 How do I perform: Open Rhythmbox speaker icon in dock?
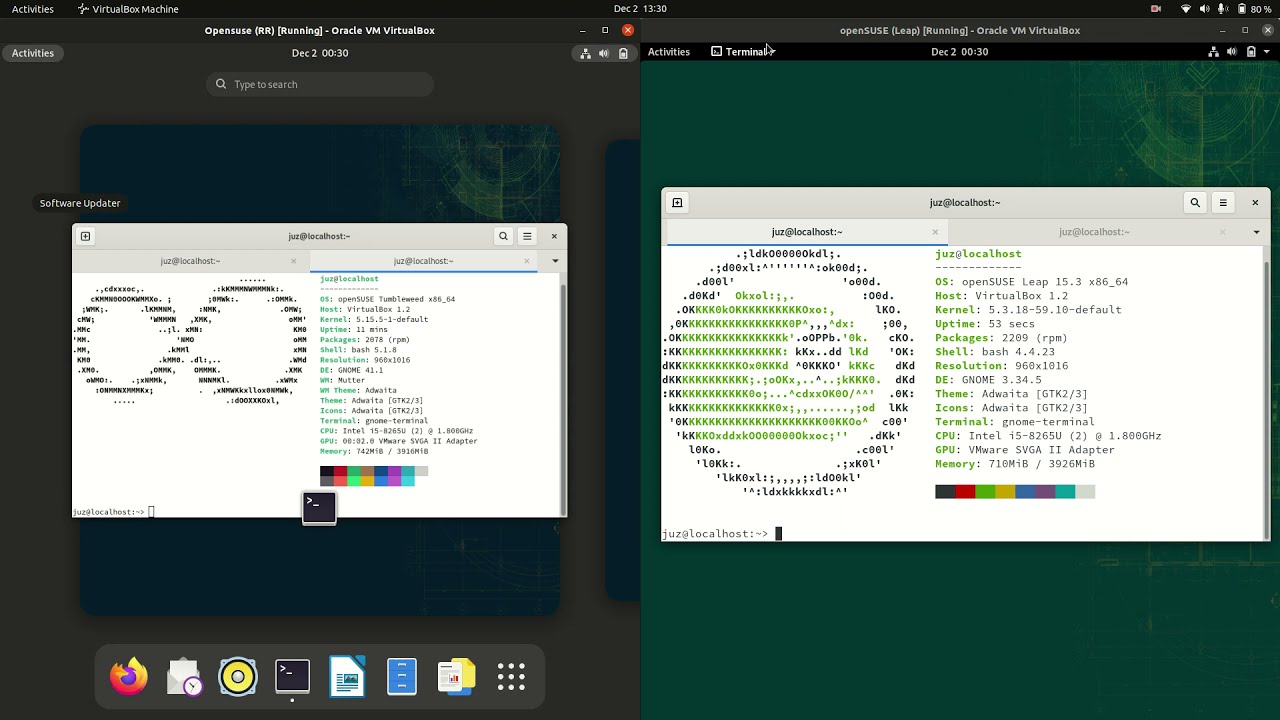[238, 677]
